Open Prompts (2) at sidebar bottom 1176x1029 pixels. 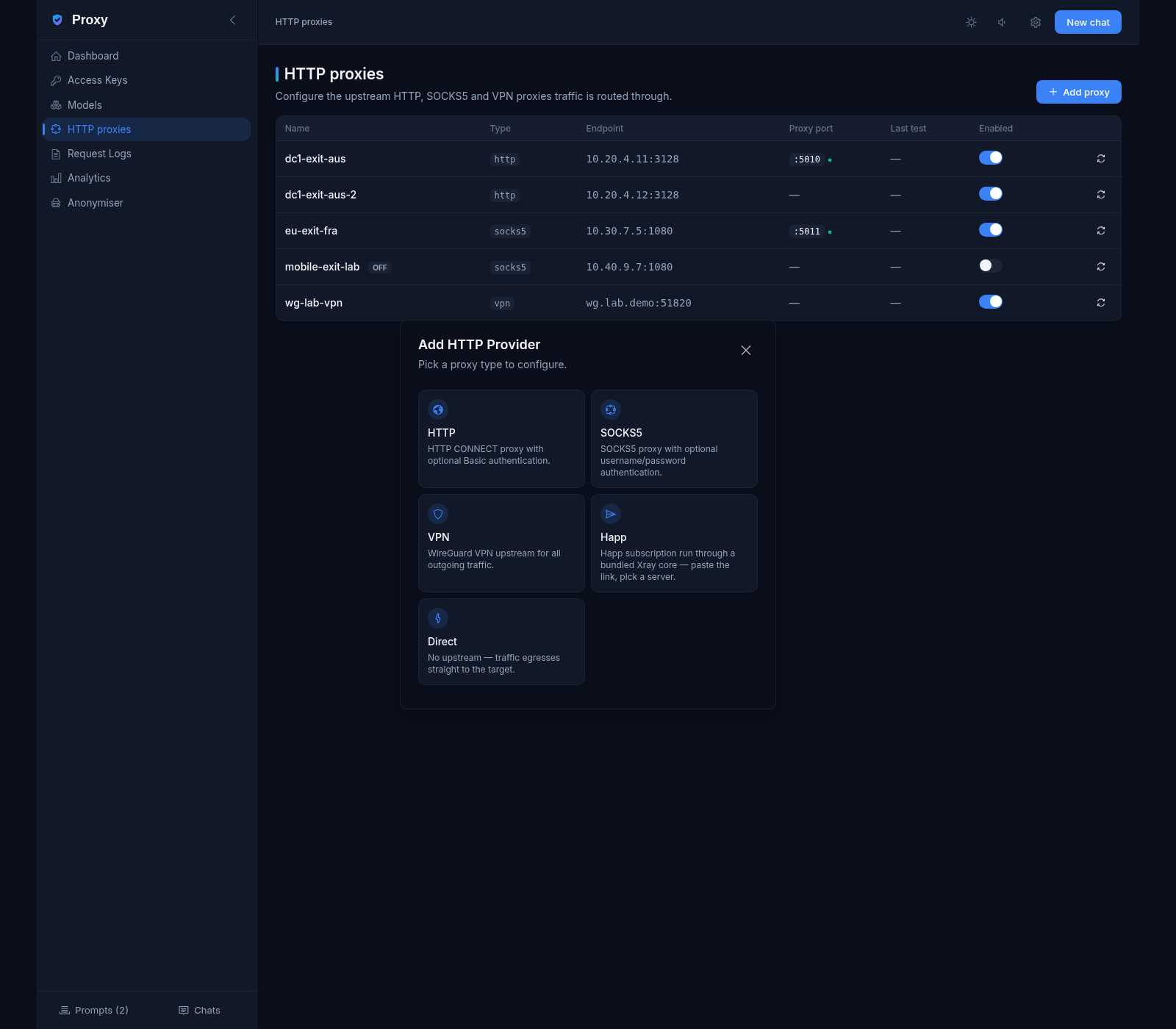[94, 1011]
